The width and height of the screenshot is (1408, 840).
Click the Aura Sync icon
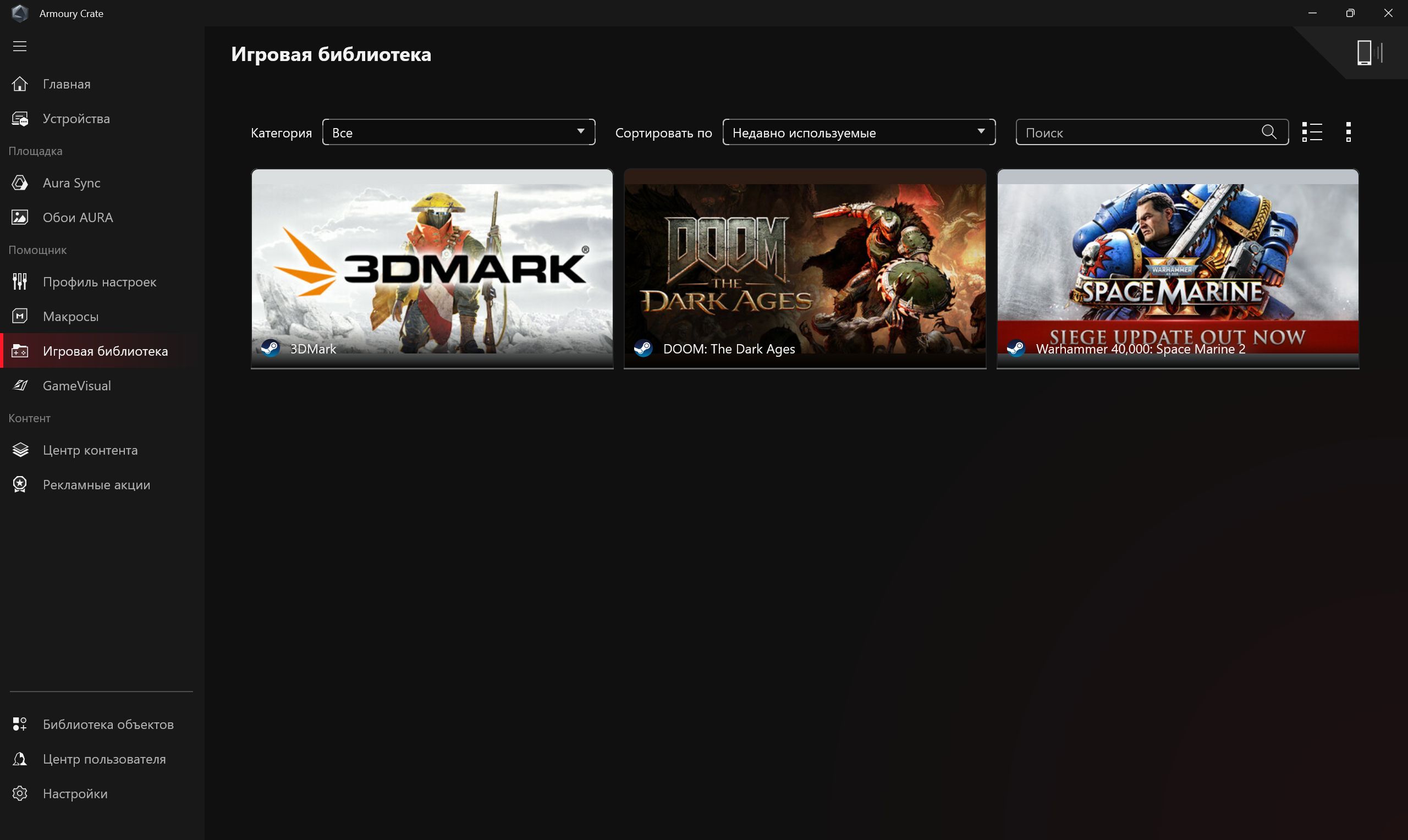20,183
